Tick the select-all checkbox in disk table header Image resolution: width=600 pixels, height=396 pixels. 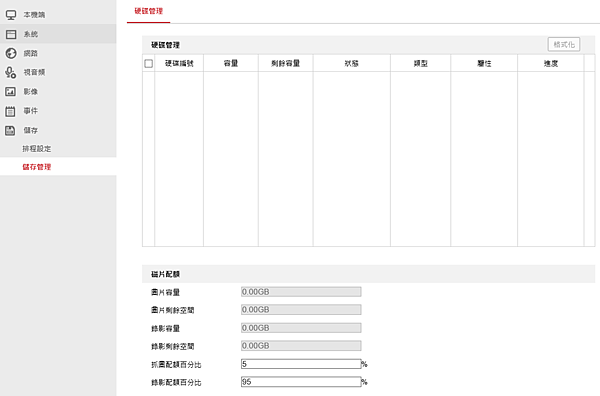[148, 64]
